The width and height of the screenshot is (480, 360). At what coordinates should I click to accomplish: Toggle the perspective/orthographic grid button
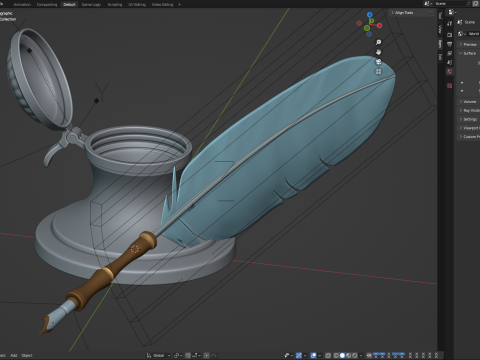pos(378,71)
